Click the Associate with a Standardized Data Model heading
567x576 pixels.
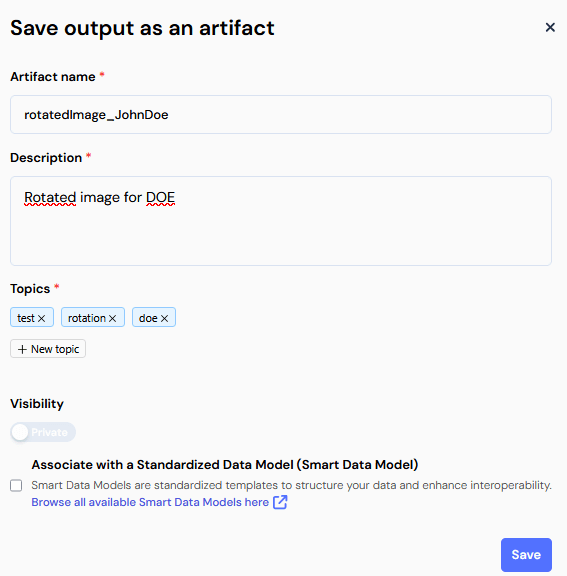225,465
